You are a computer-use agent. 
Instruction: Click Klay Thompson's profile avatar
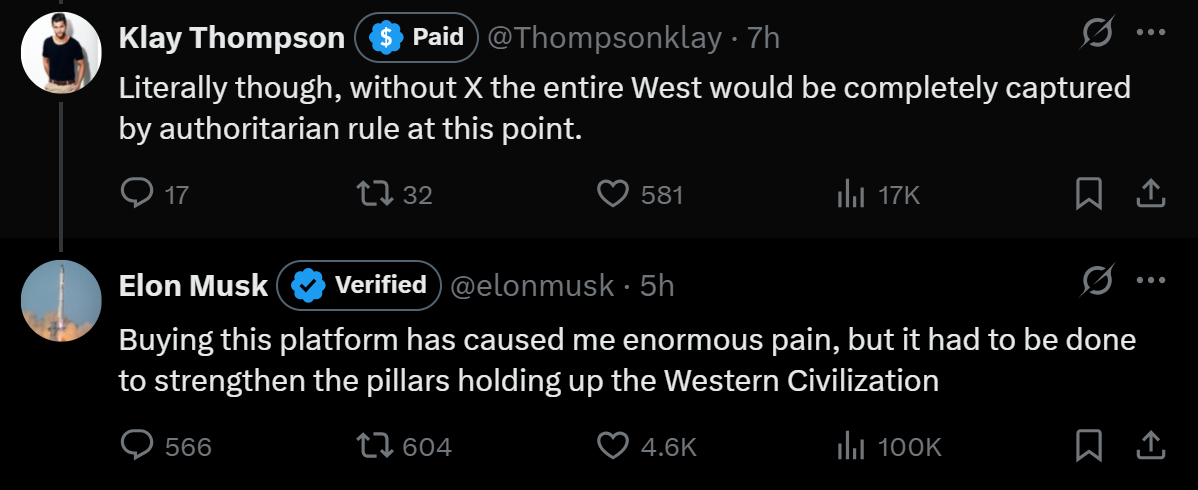click(x=61, y=53)
